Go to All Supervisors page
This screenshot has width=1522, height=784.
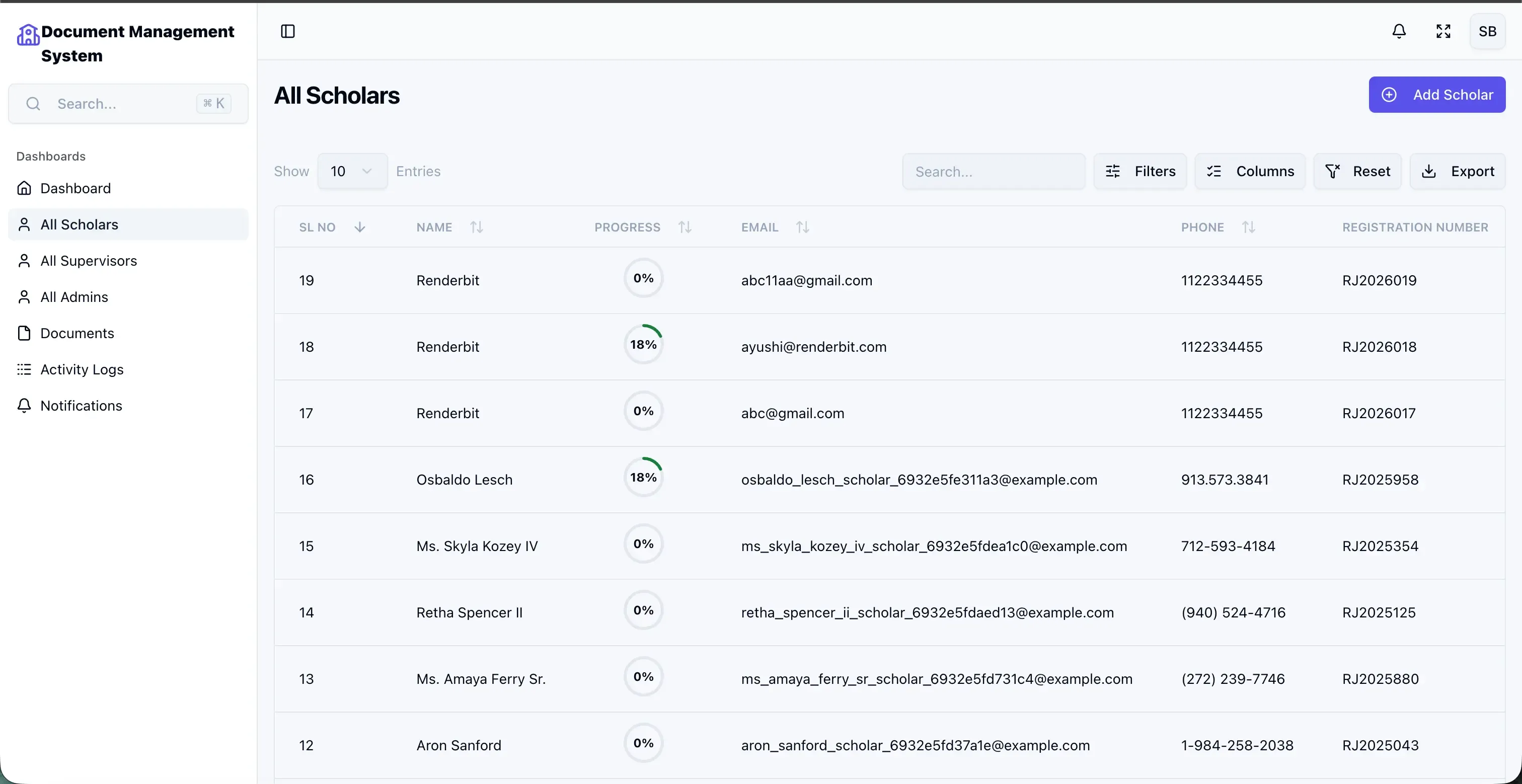pos(89,261)
